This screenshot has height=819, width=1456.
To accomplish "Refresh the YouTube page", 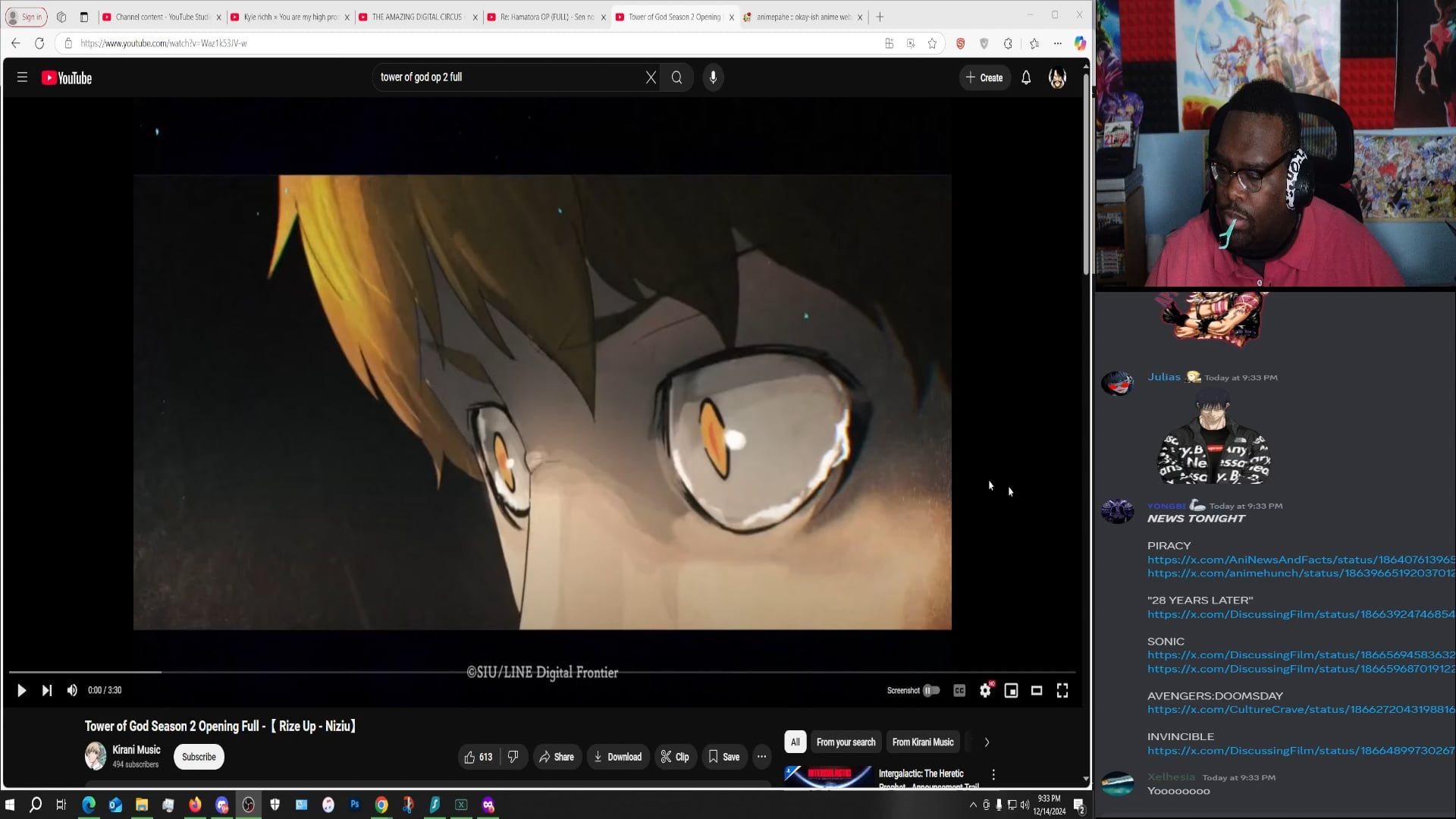I will (39, 43).
